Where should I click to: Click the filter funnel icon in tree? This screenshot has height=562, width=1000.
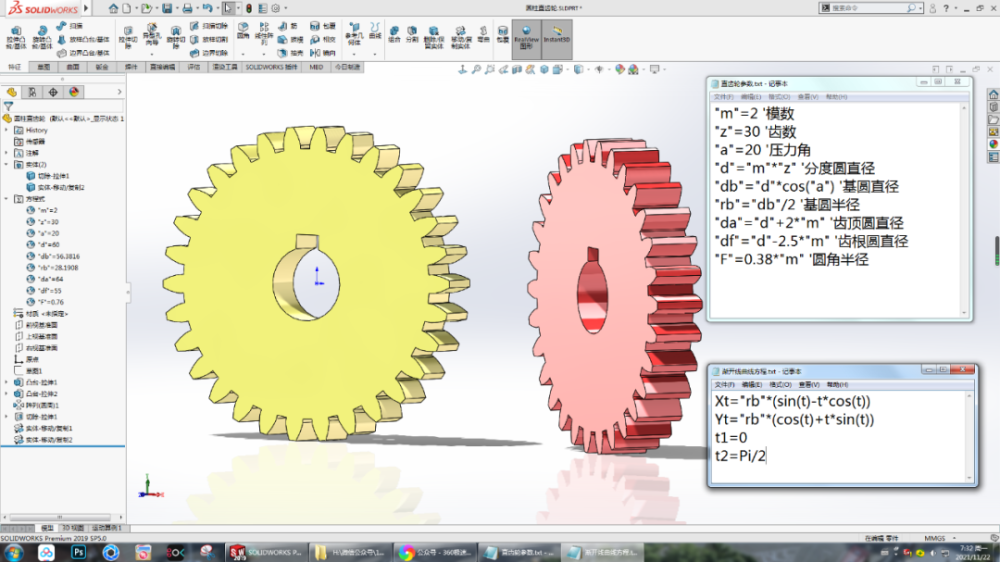tap(8, 107)
